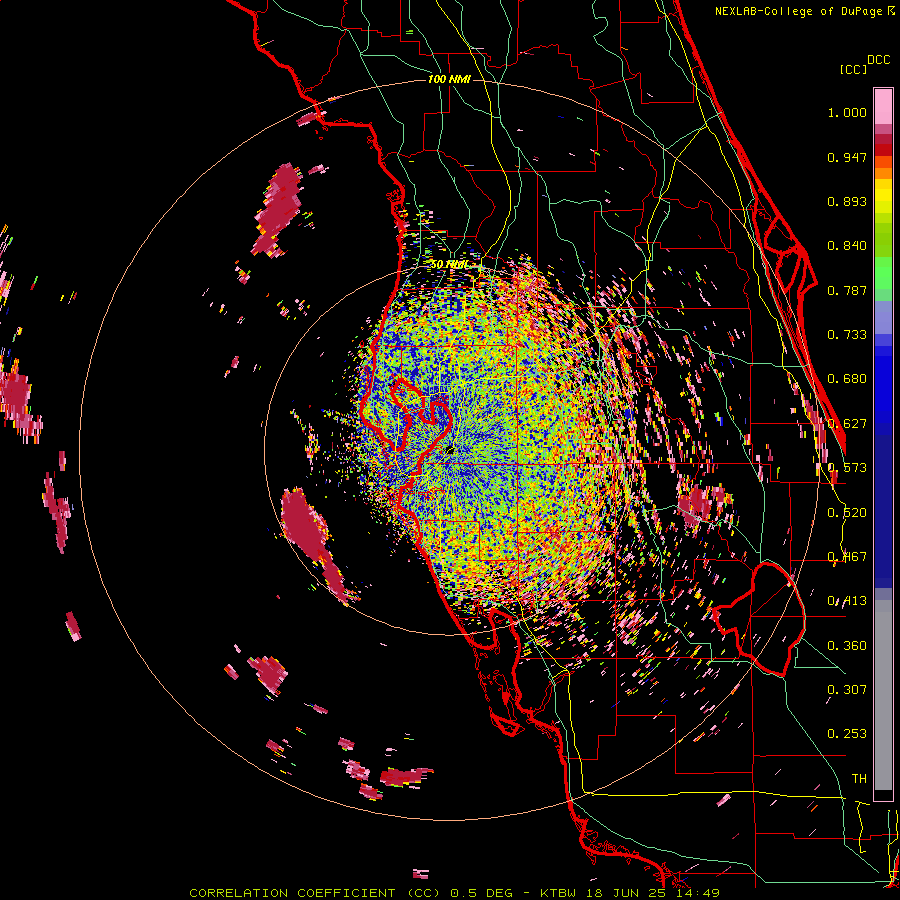900x900 pixels.
Task: Pick the bright green segment of the color bar
Action: click(883, 273)
